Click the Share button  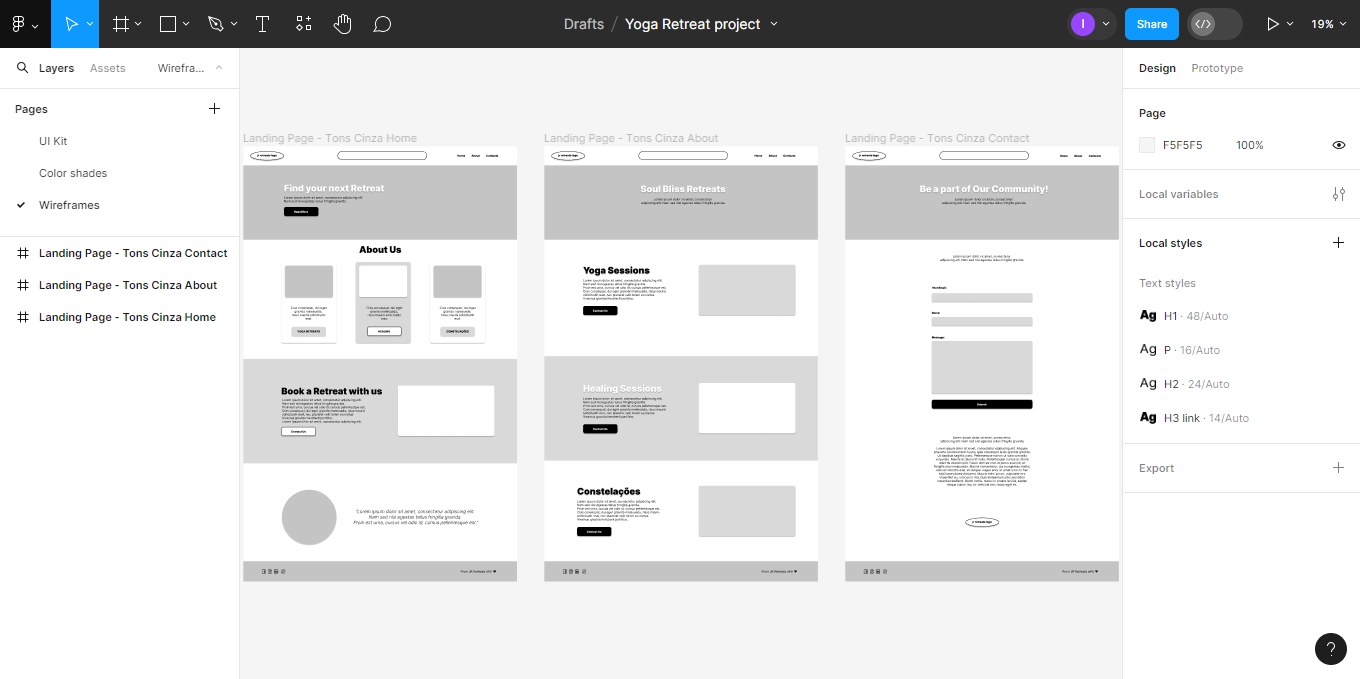point(1152,24)
